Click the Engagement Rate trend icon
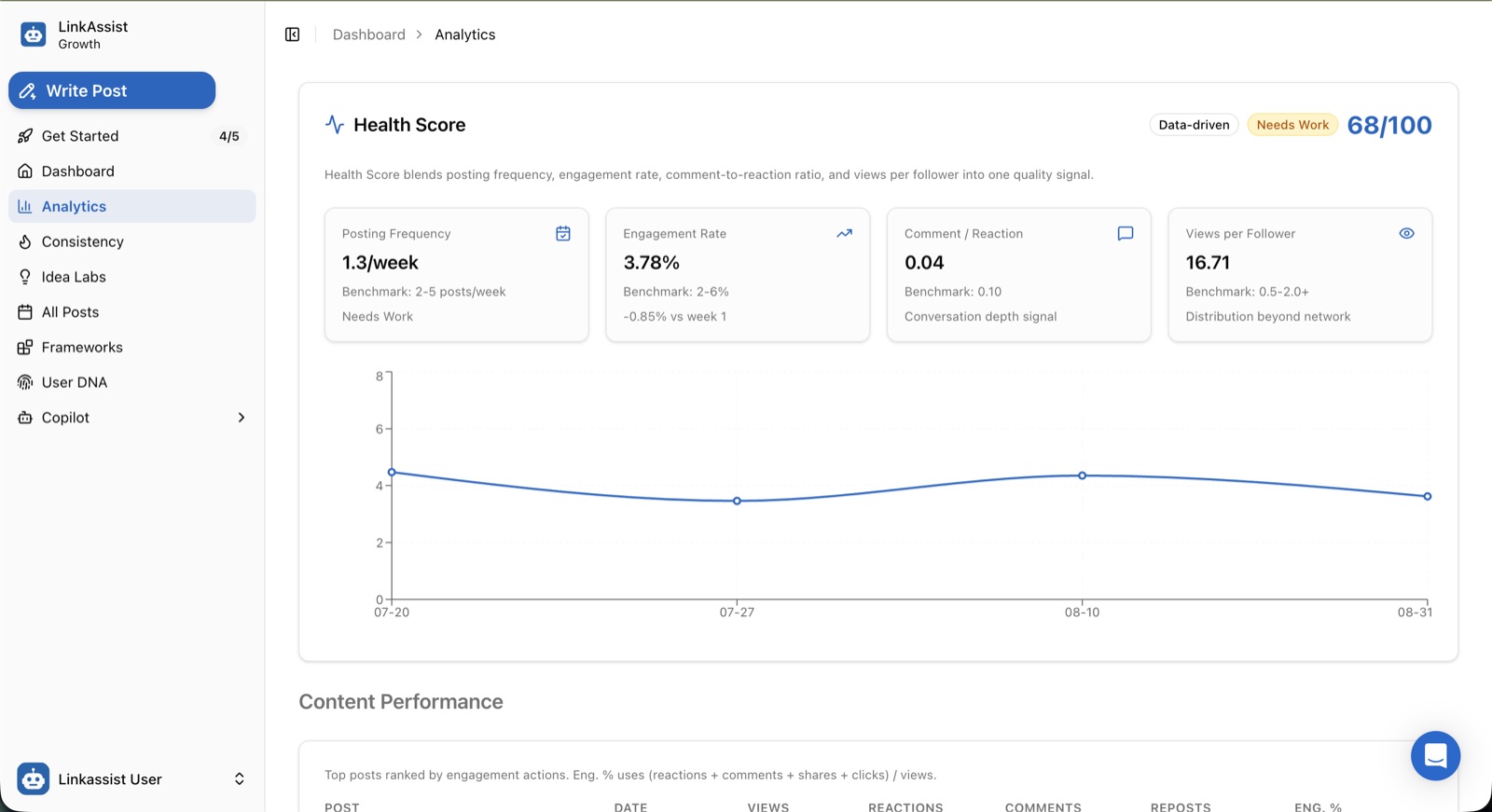The width and height of the screenshot is (1492, 812). (x=844, y=233)
